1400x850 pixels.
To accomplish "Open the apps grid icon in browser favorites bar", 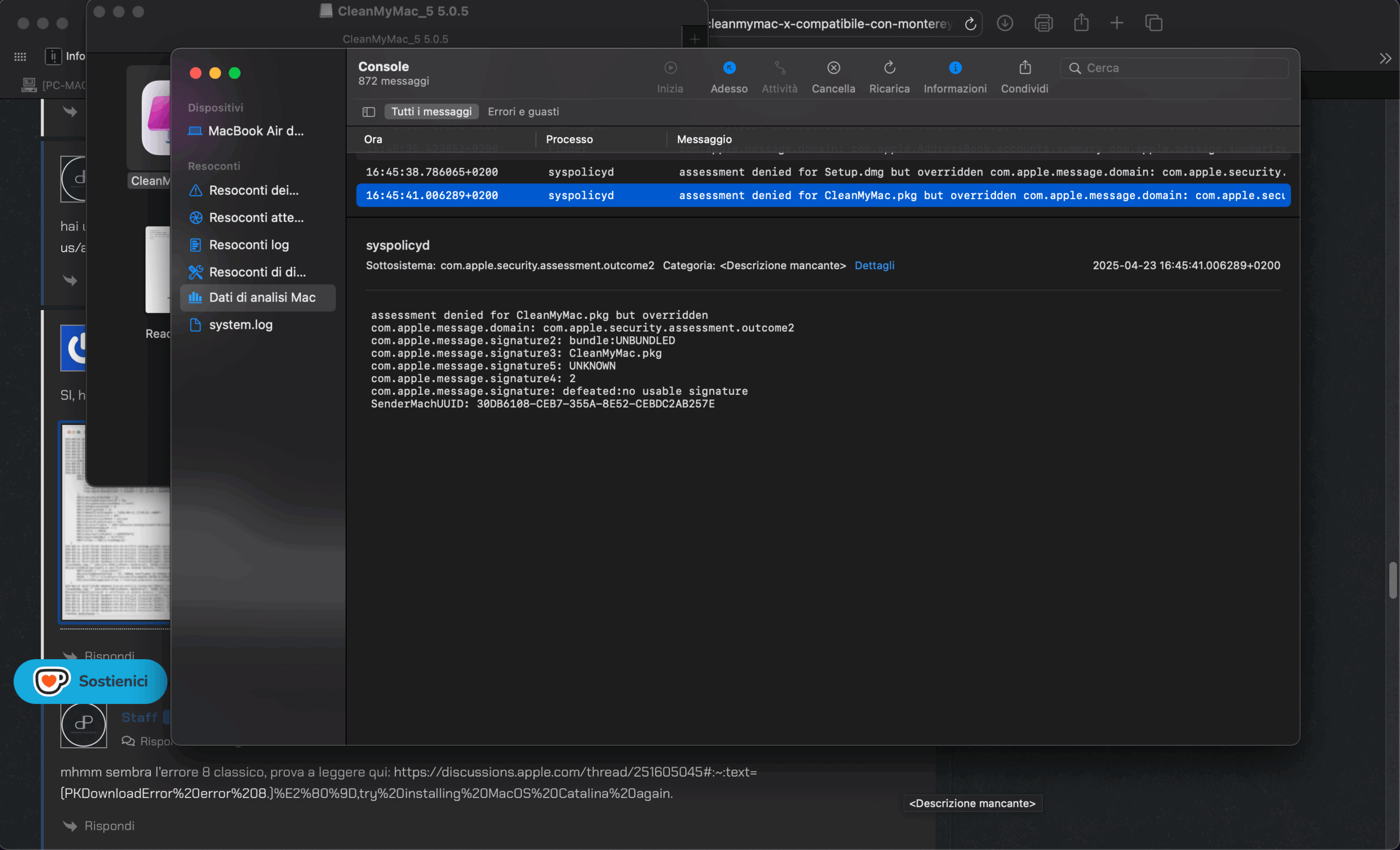I will click(x=20, y=56).
